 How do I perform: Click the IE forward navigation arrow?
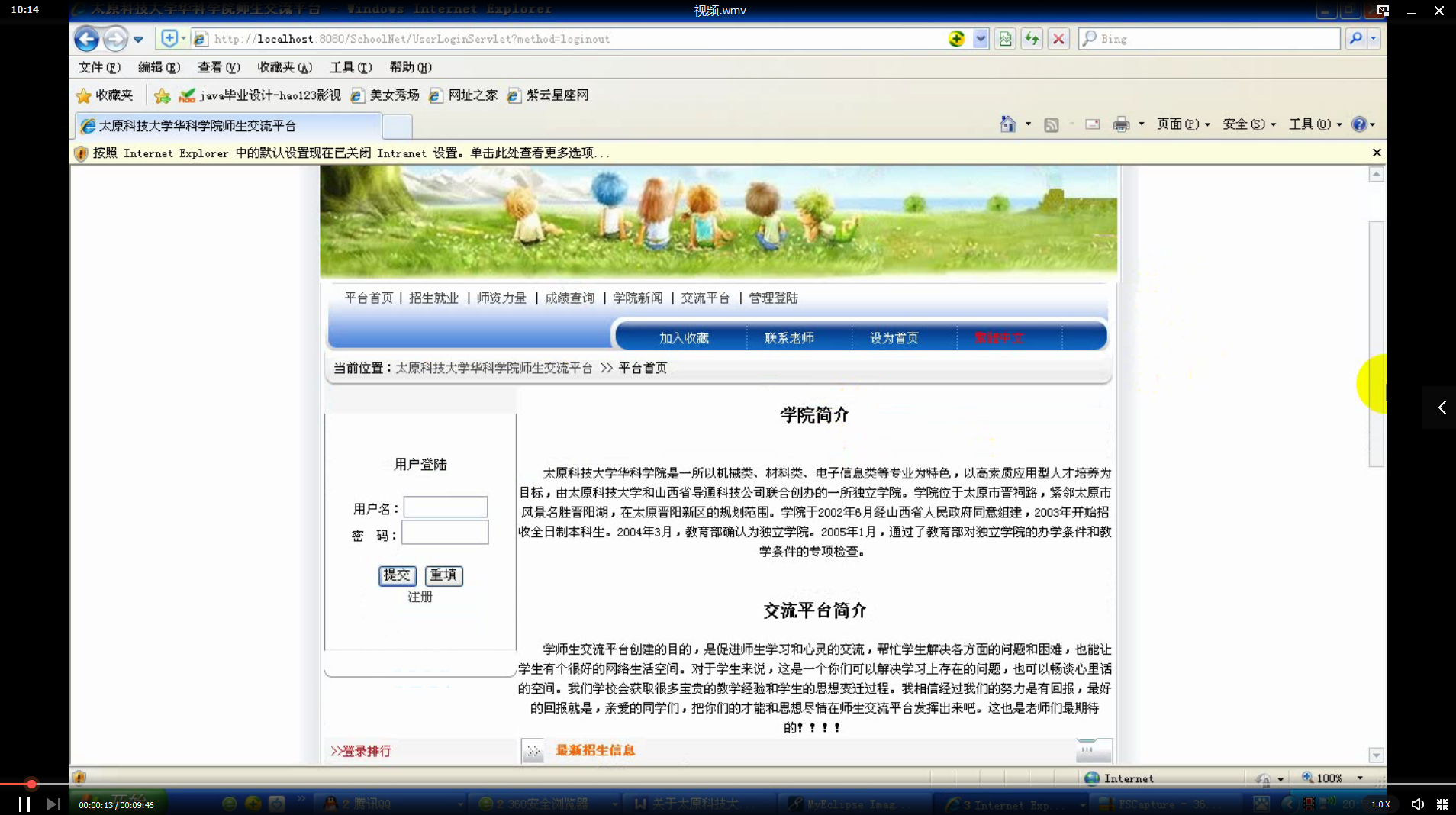[x=115, y=39]
